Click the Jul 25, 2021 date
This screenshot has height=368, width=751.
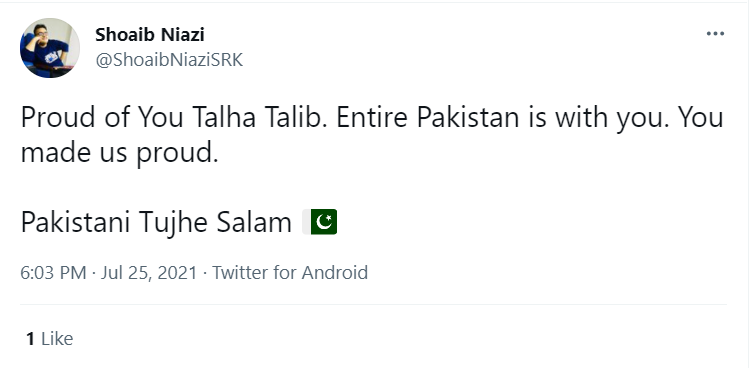tap(149, 273)
